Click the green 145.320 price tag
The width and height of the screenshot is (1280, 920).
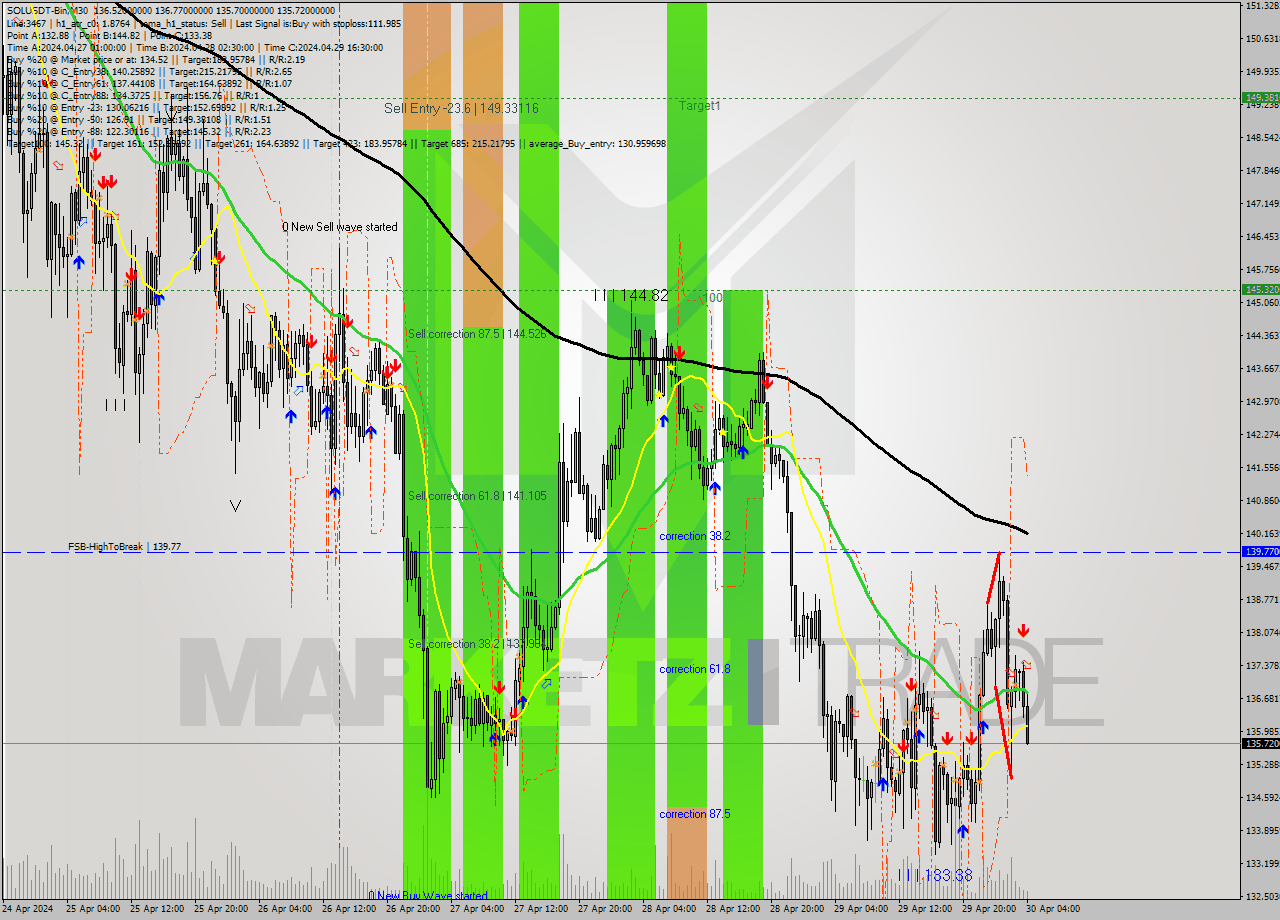click(x=1261, y=289)
